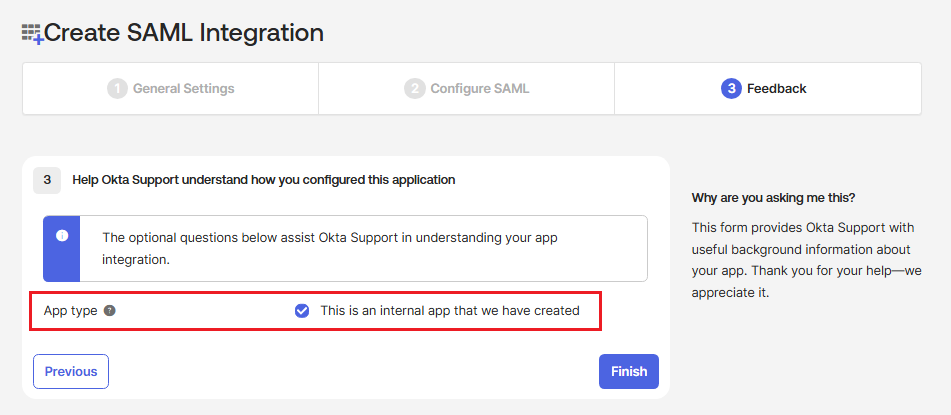
Task: Click step number 1 circle
Action: tap(118, 89)
